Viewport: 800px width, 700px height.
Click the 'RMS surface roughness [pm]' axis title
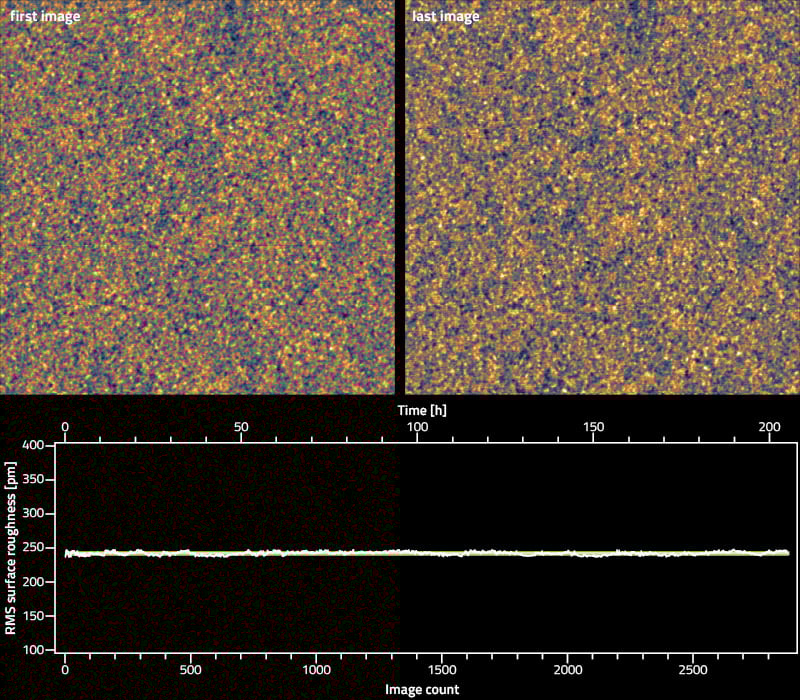click(x=11, y=546)
